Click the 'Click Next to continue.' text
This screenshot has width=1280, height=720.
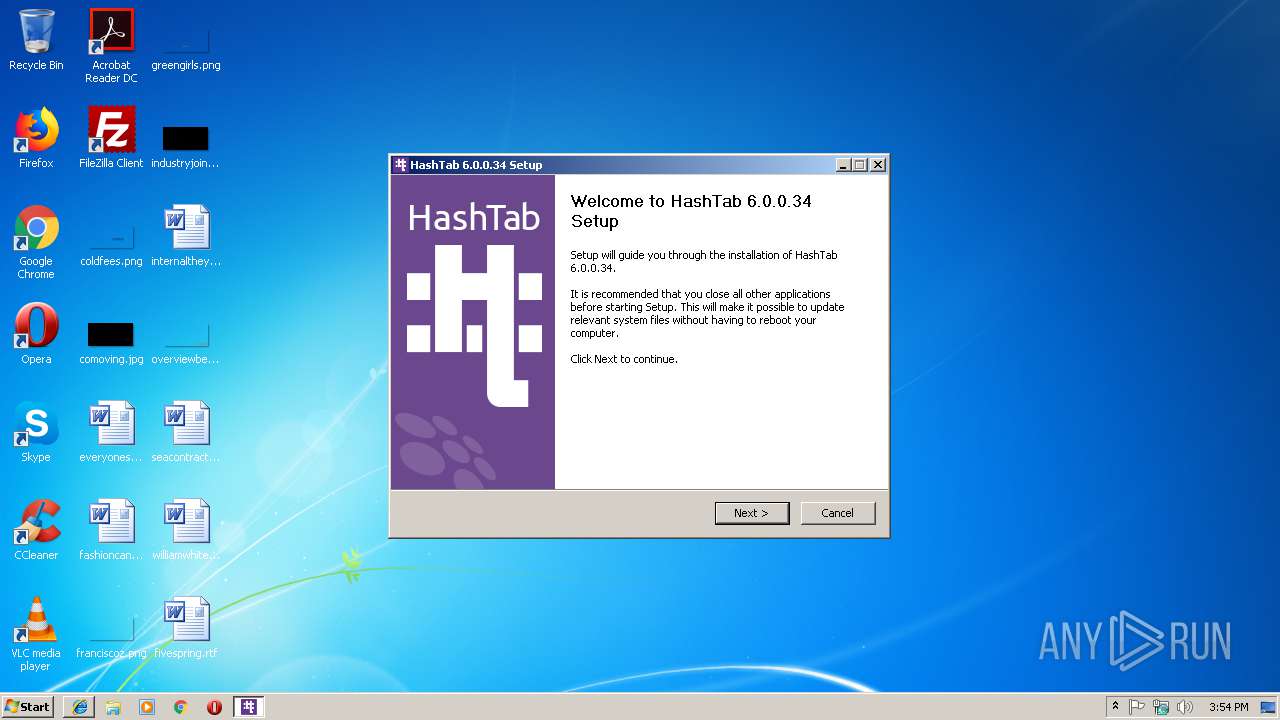pyautogui.click(x=624, y=359)
